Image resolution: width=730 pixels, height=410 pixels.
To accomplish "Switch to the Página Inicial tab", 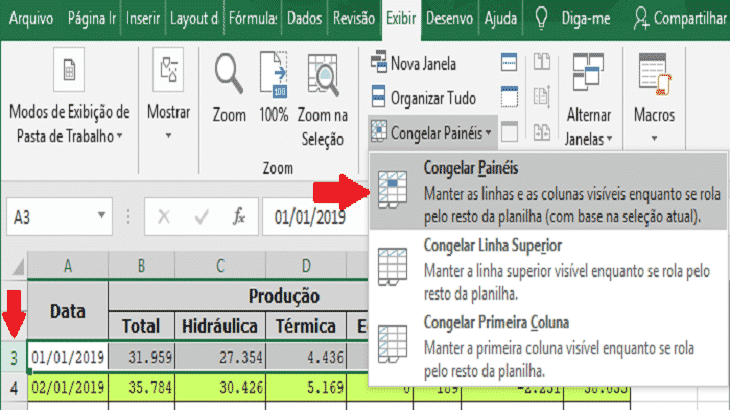I will [x=91, y=19].
